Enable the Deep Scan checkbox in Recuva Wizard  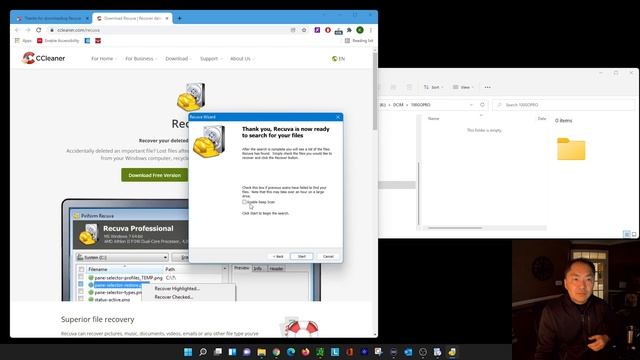click(244, 202)
